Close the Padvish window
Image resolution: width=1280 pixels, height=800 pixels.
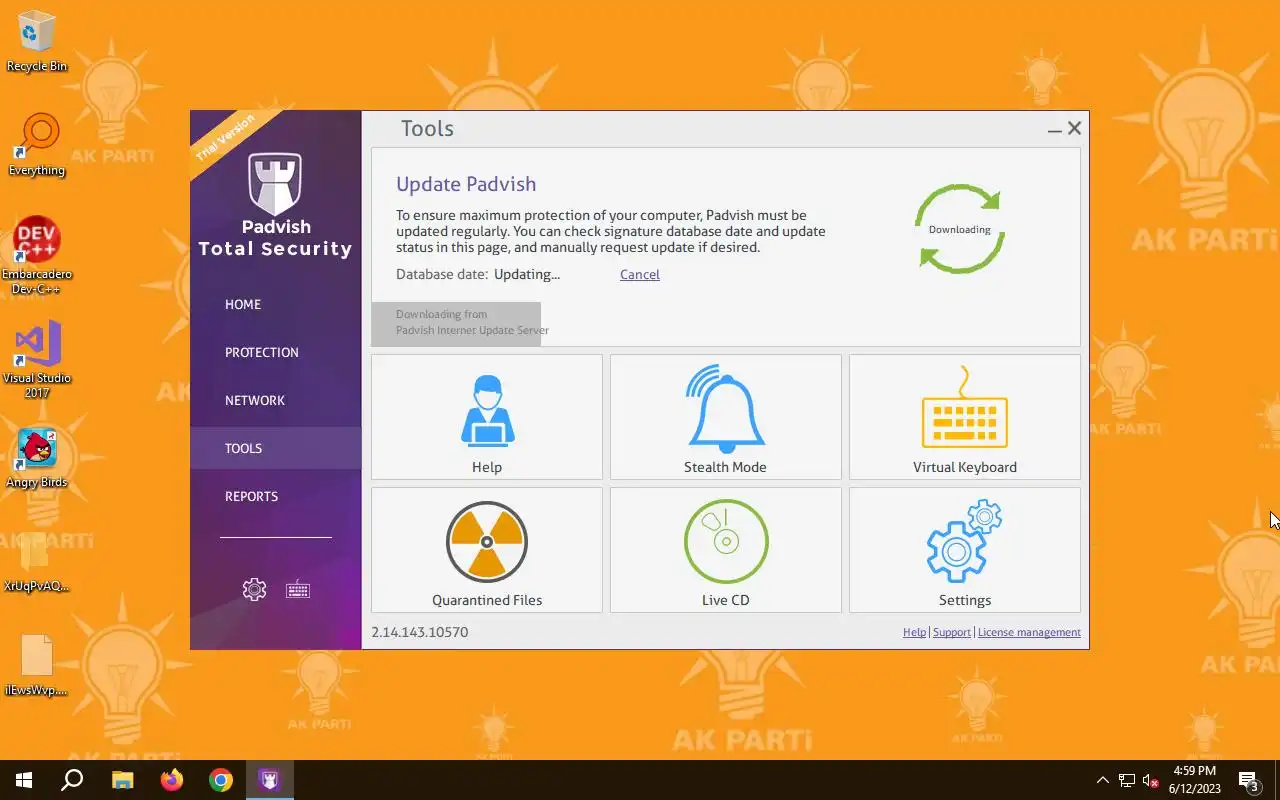pos(1075,128)
